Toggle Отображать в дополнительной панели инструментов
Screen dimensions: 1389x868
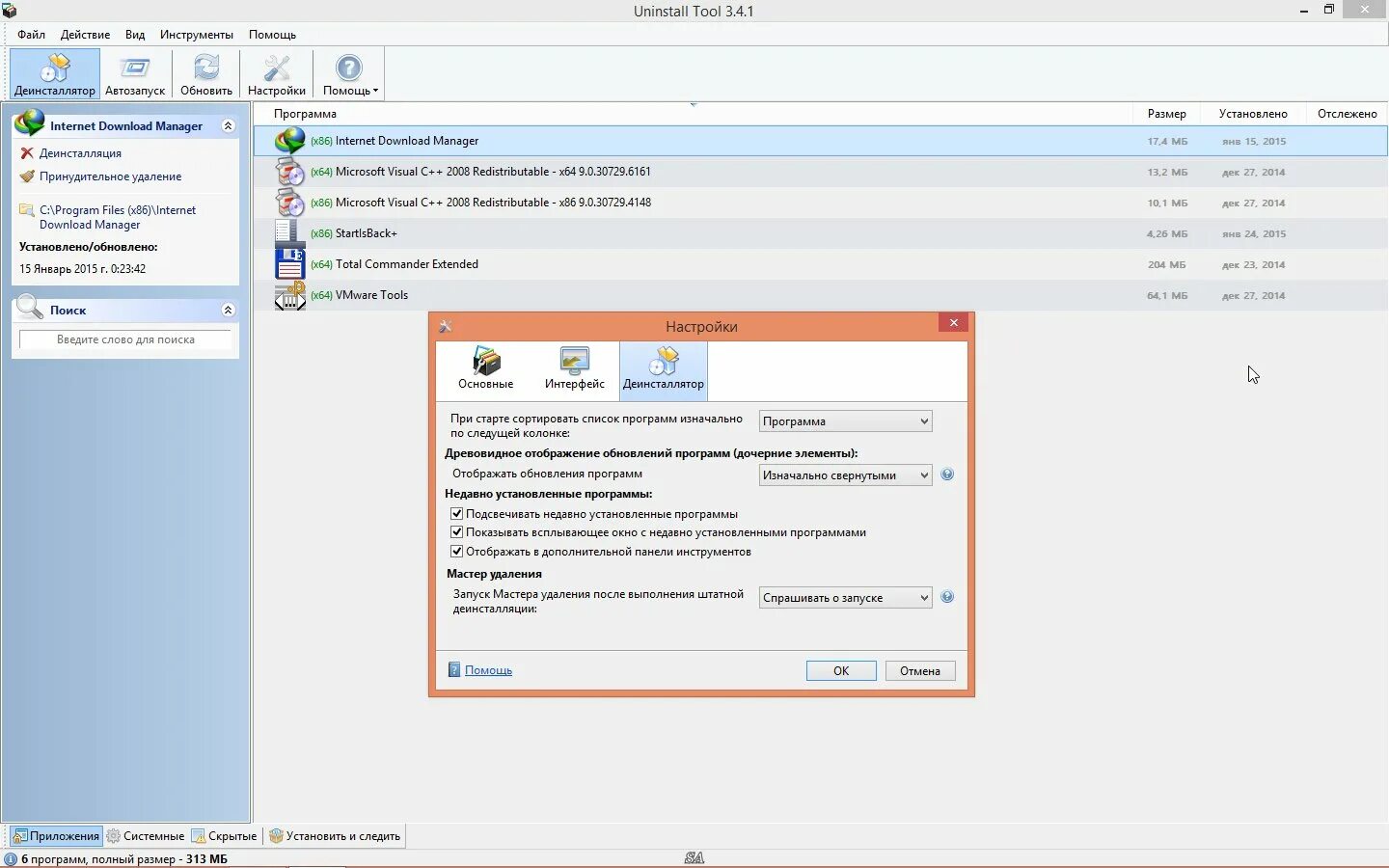(457, 552)
